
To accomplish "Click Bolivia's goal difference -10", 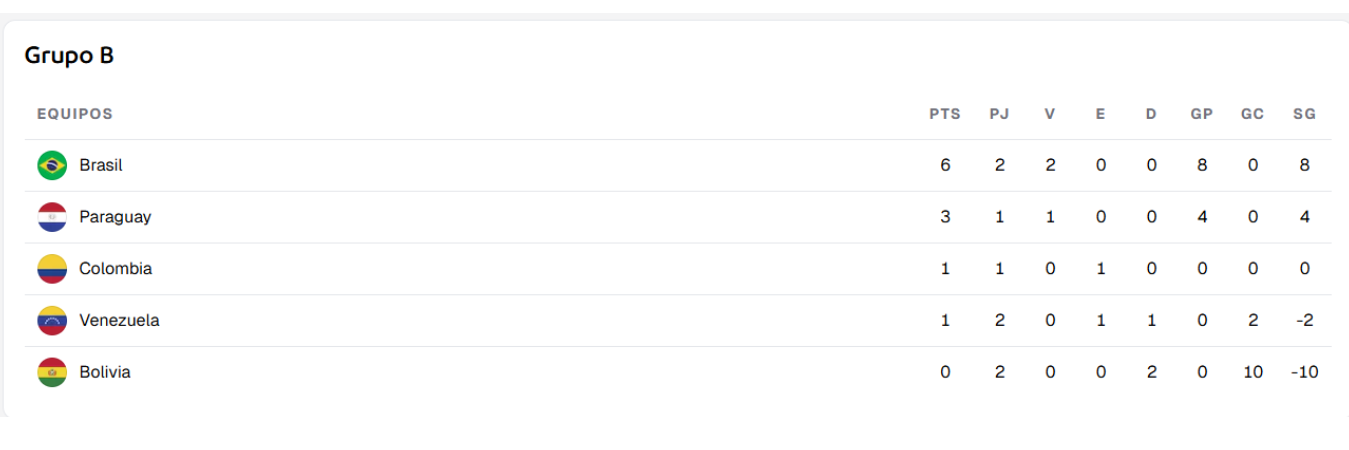I will (1304, 373).
